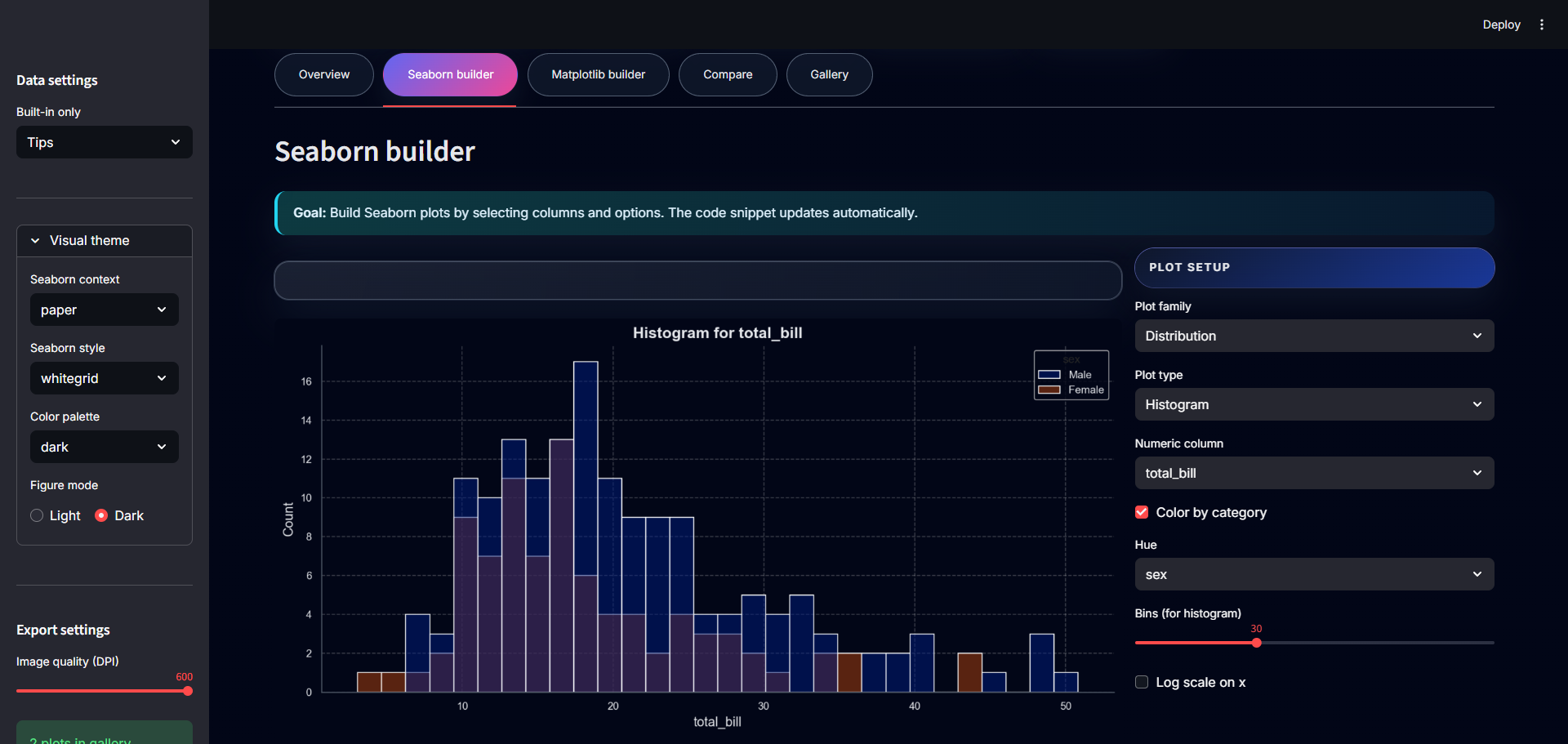Go to the Gallery tab
This screenshot has width=1568, height=744.
tap(829, 74)
